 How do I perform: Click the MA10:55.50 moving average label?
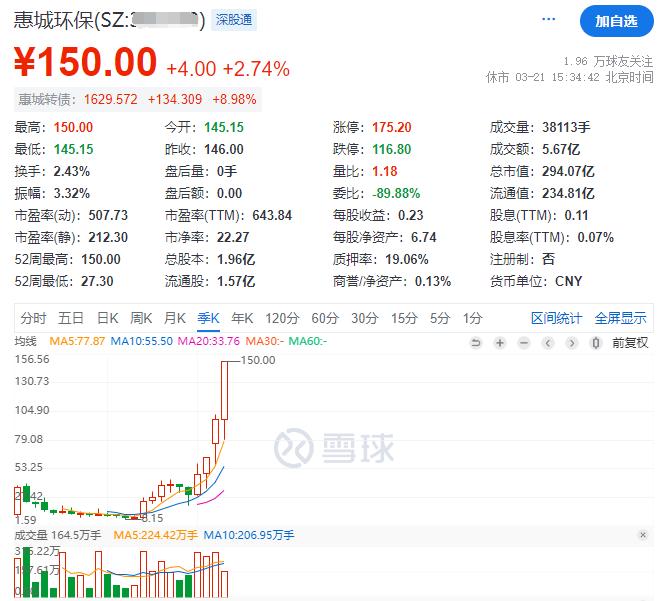(x=142, y=341)
